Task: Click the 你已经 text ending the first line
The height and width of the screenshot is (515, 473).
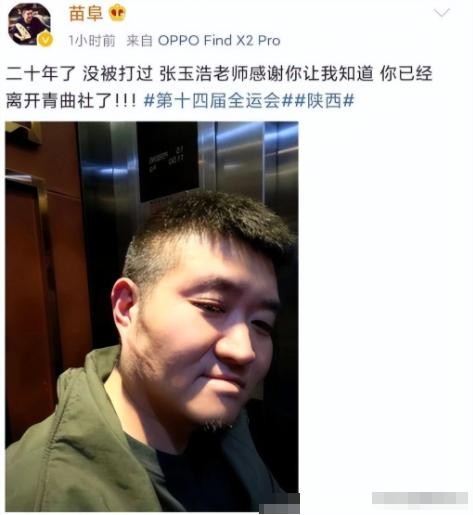Action: coord(406,74)
